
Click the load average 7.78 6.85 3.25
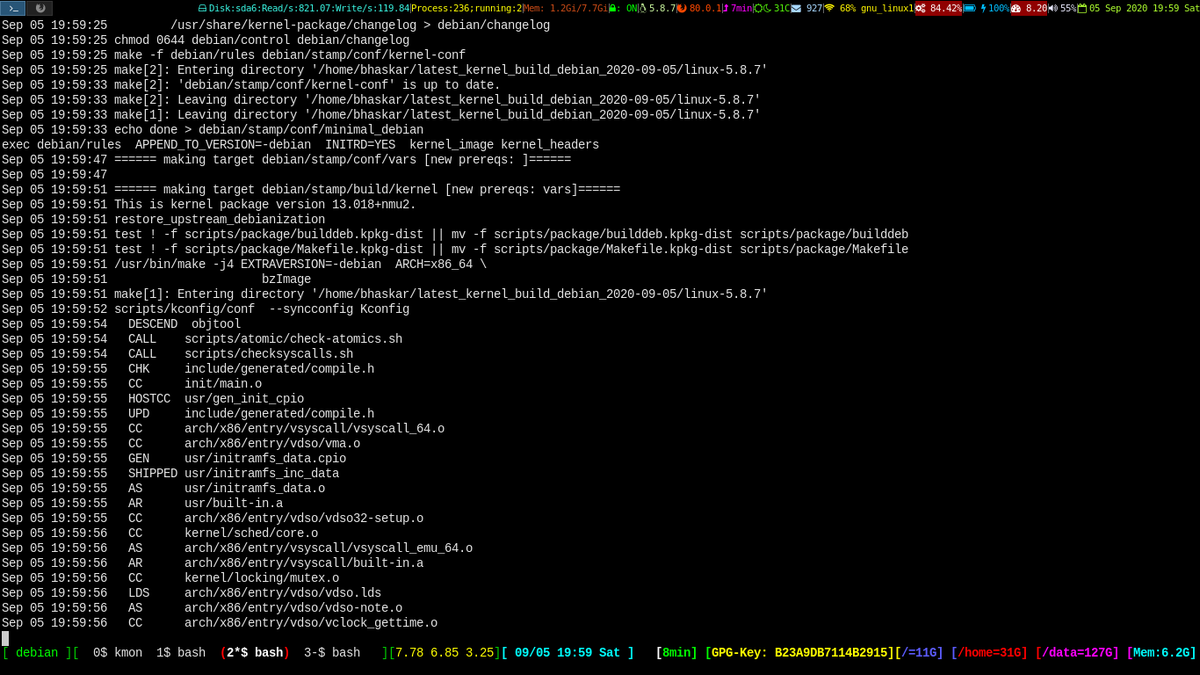coord(445,653)
